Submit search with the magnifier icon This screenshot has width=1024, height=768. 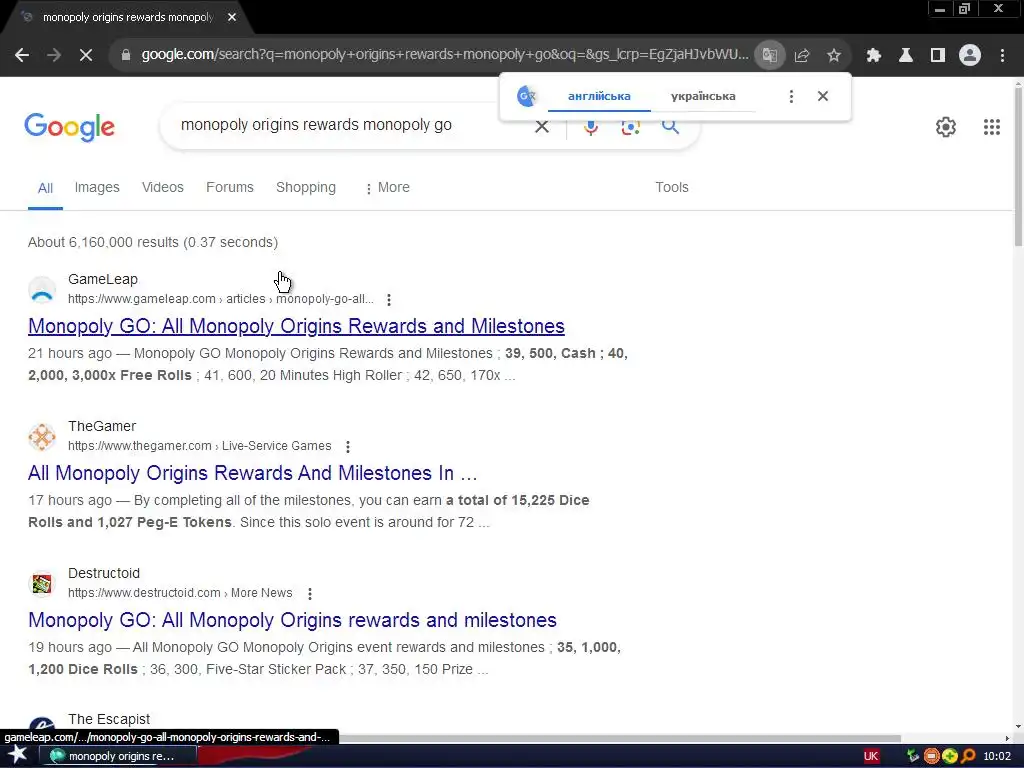point(670,127)
